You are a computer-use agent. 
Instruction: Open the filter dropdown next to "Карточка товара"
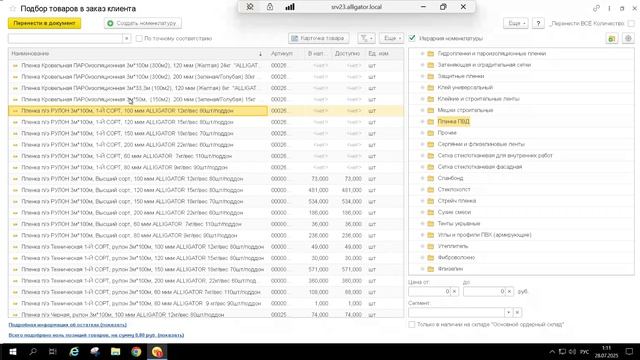(x=366, y=38)
